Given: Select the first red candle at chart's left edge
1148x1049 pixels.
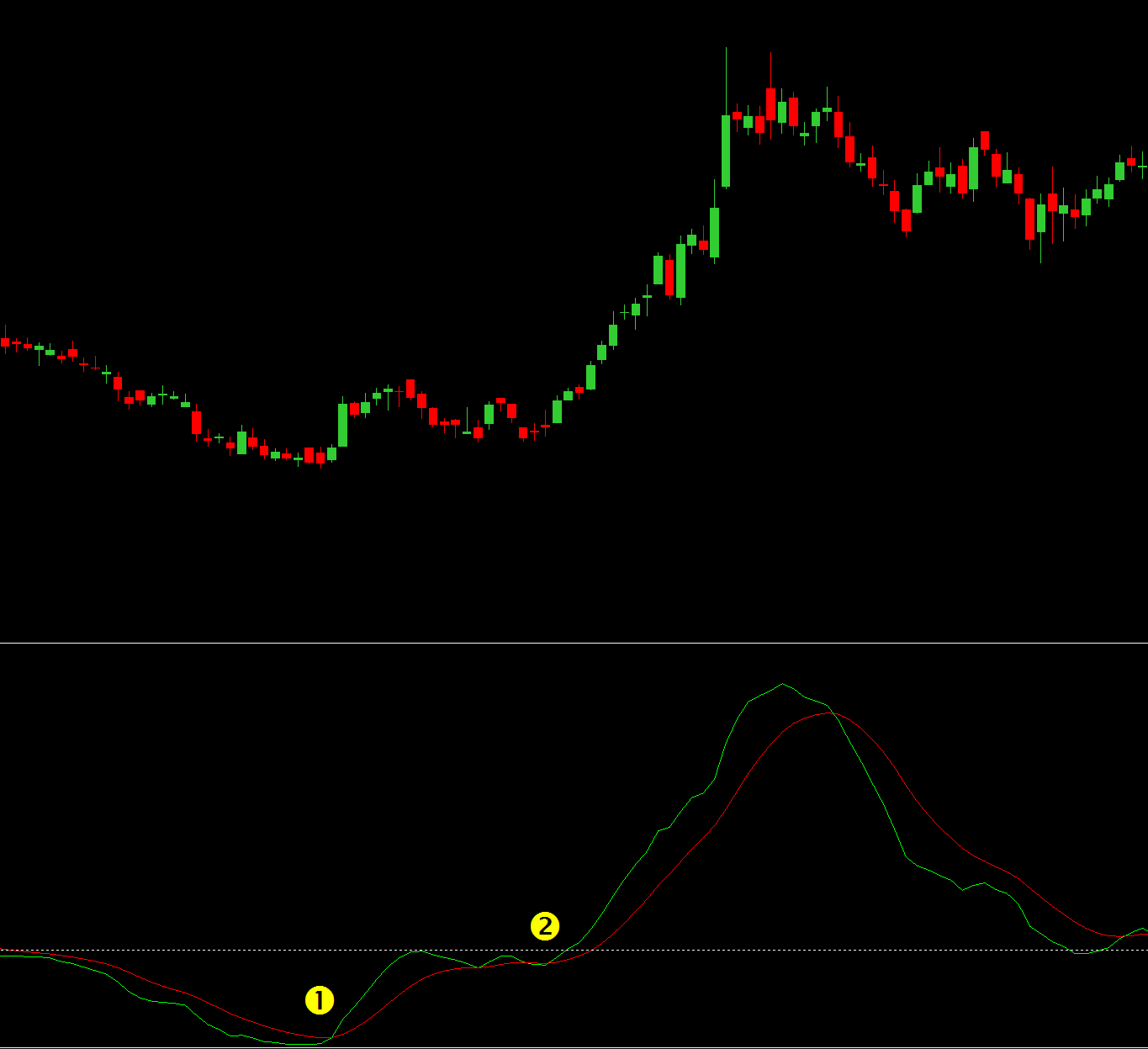Looking at the screenshot, I should tap(5, 342).
